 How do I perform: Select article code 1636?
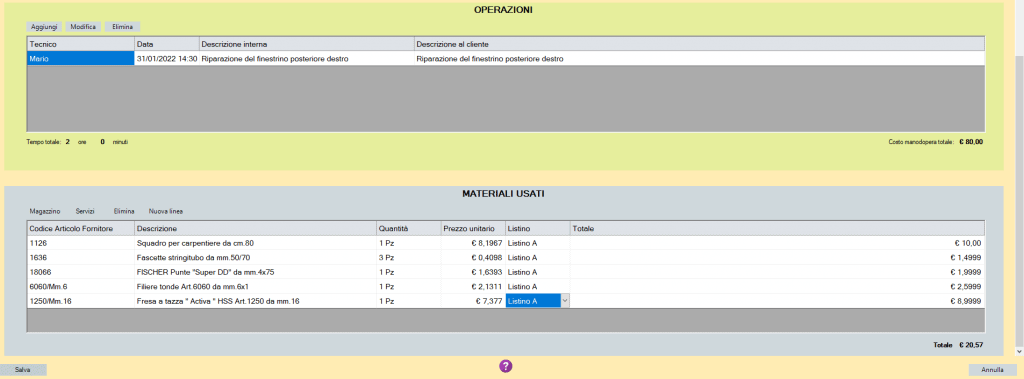point(80,257)
